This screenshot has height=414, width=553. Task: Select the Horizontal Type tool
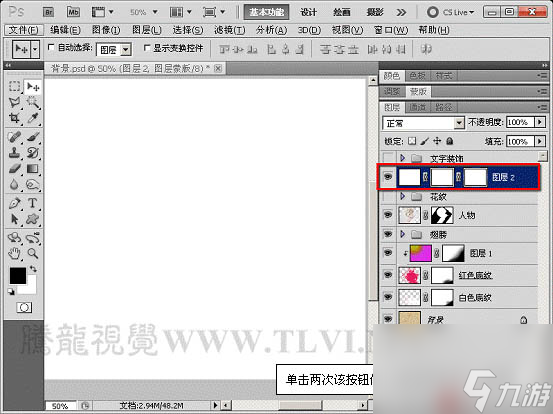(x=33, y=203)
